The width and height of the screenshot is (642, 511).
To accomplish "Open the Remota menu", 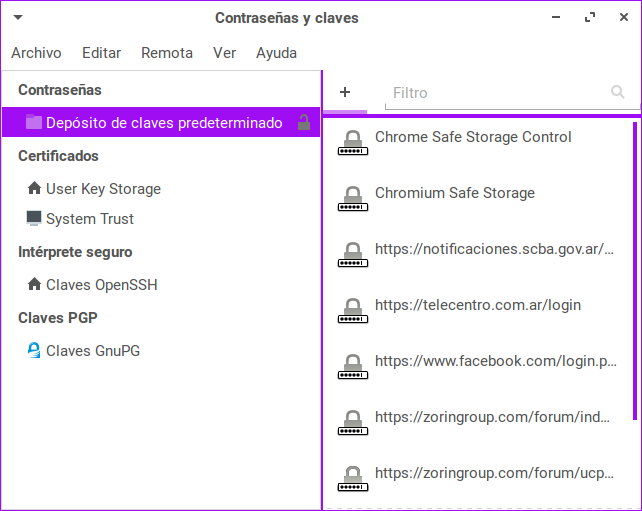I will 167,53.
